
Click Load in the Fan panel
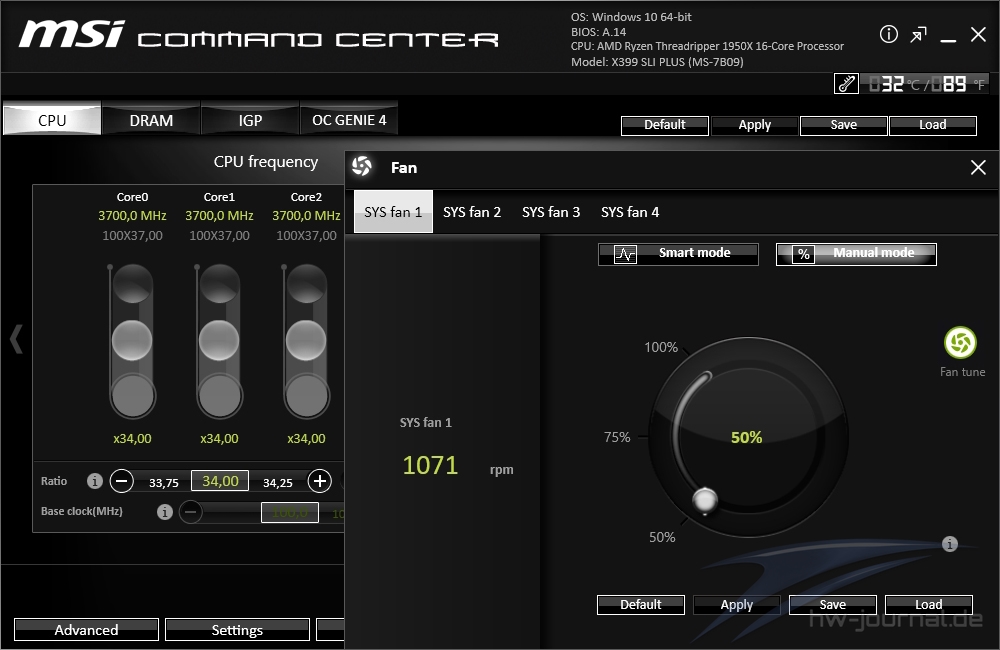[929, 605]
